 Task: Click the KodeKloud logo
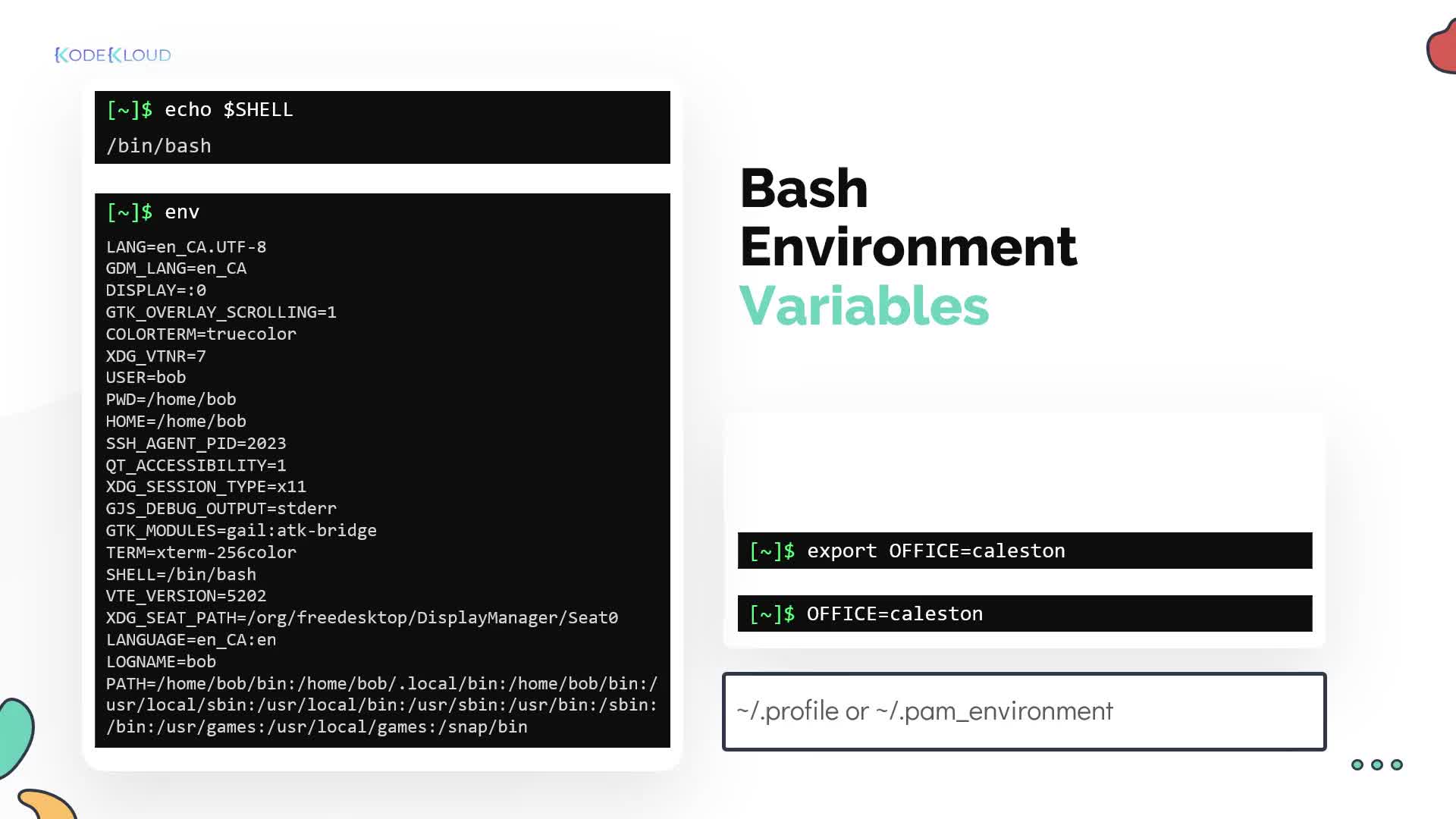tap(113, 55)
